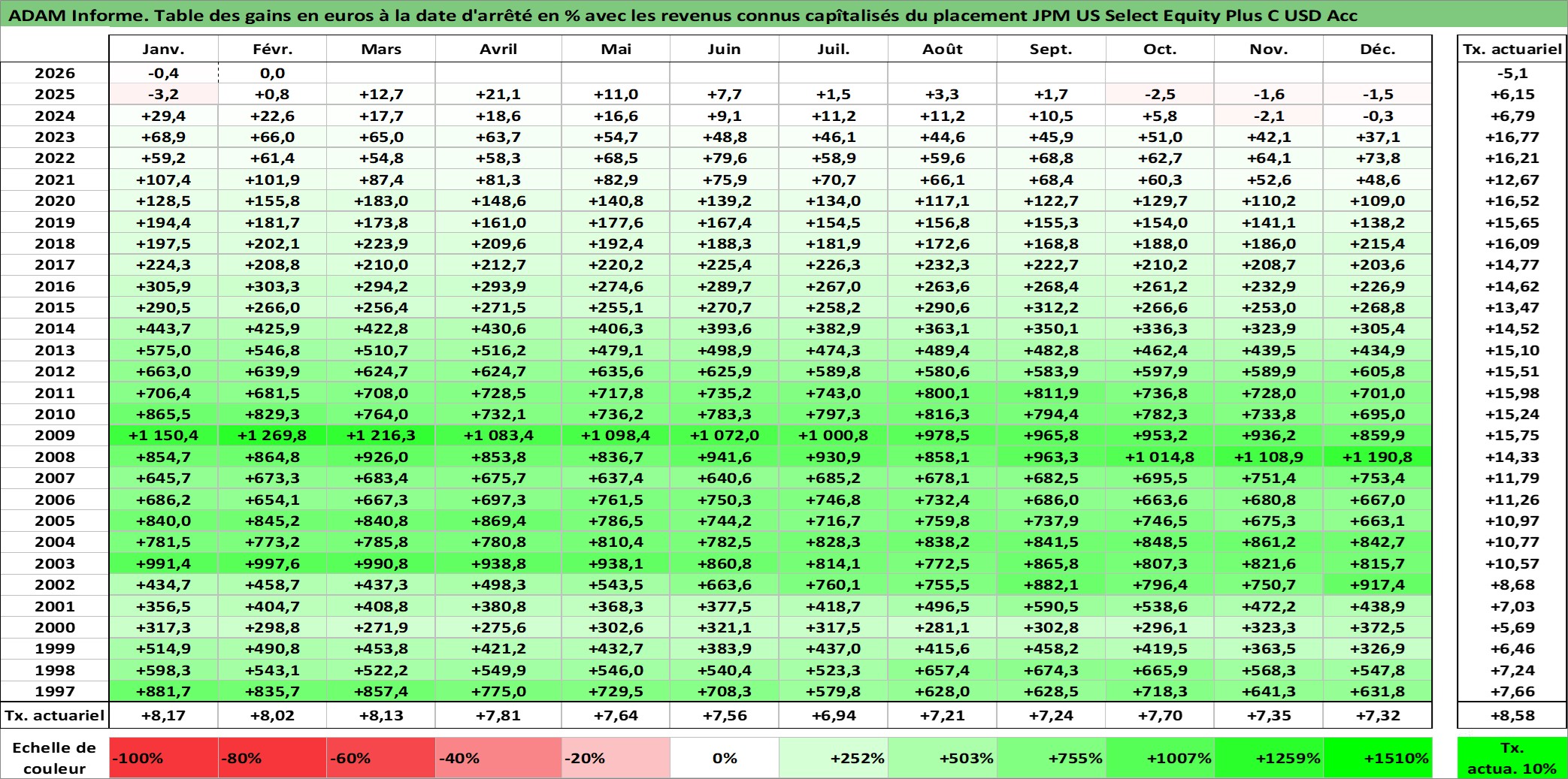1568x779 pixels.
Task: Select the 2026 row actuarial rate -5,1
Action: point(1512,73)
